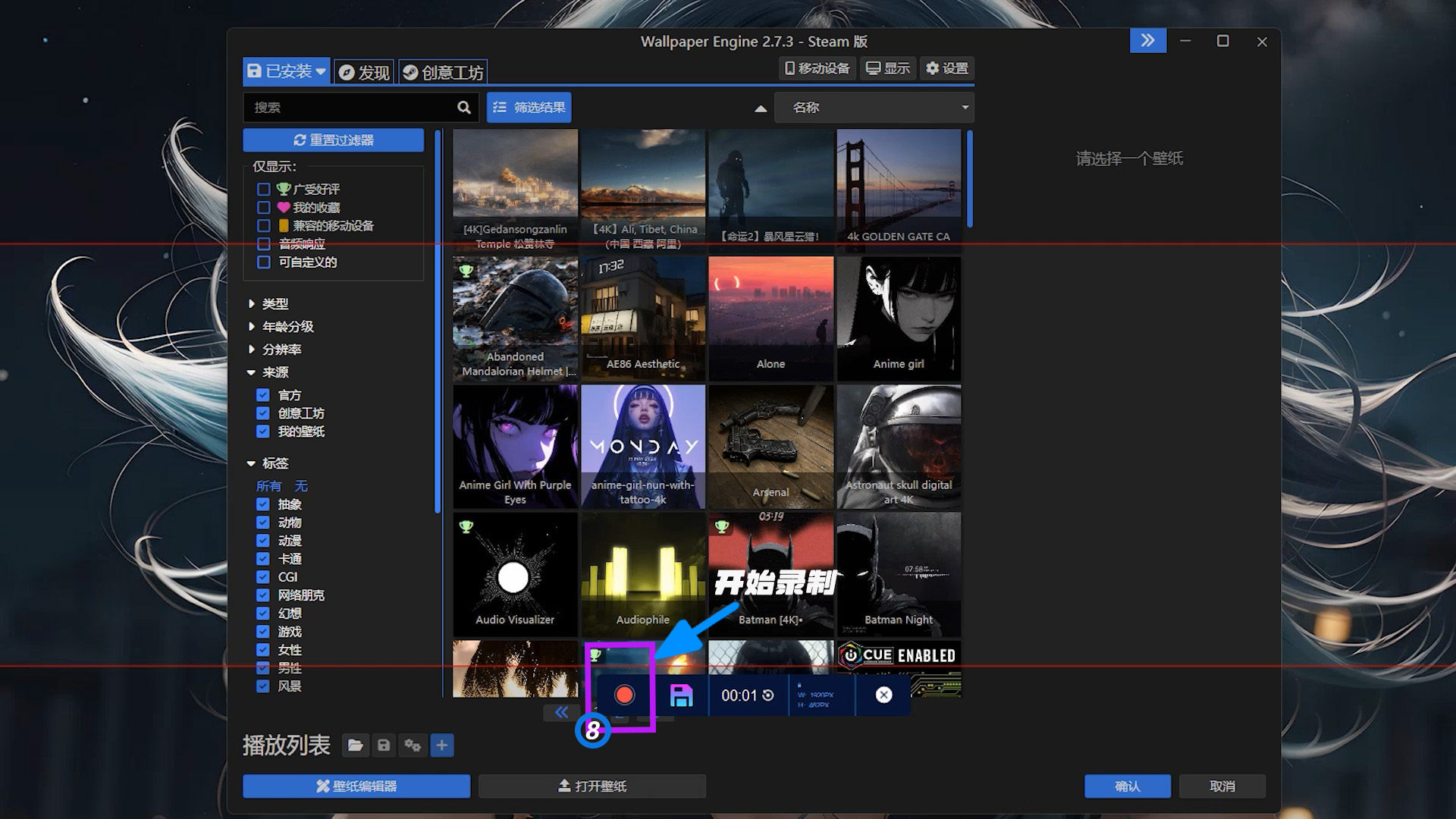Uncheck the 创意工坊 source checkbox
The width and height of the screenshot is (1456, 819).
[263, 413]
